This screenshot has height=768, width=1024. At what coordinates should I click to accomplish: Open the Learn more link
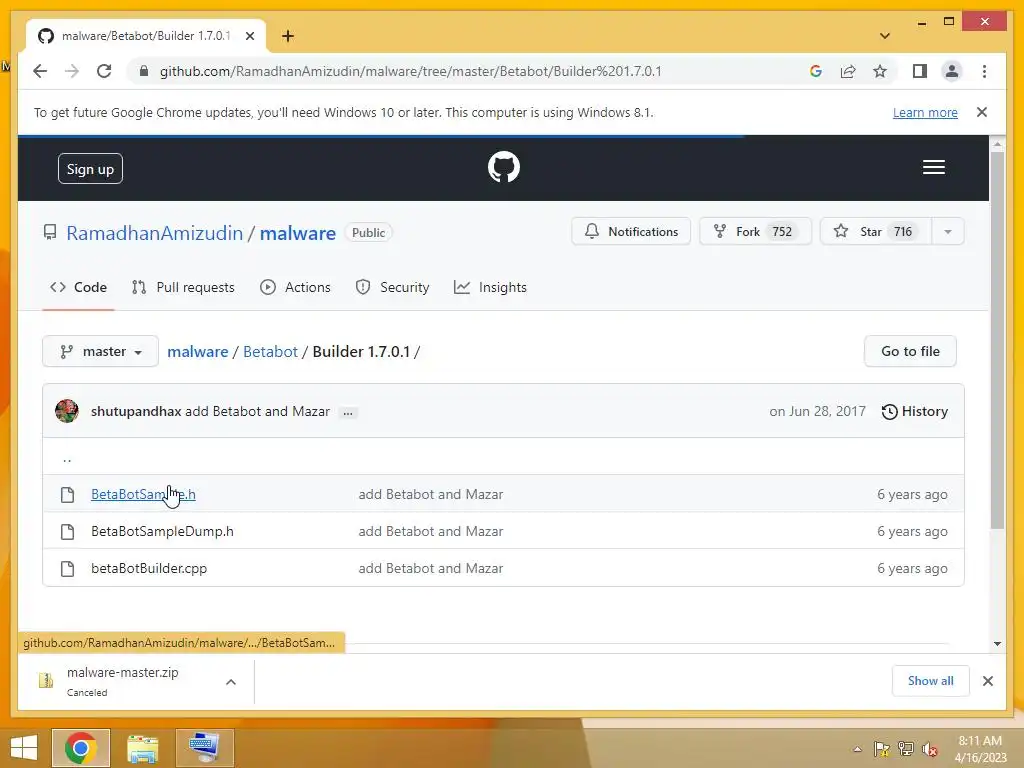pyautogui.click(x=925, y=112)
